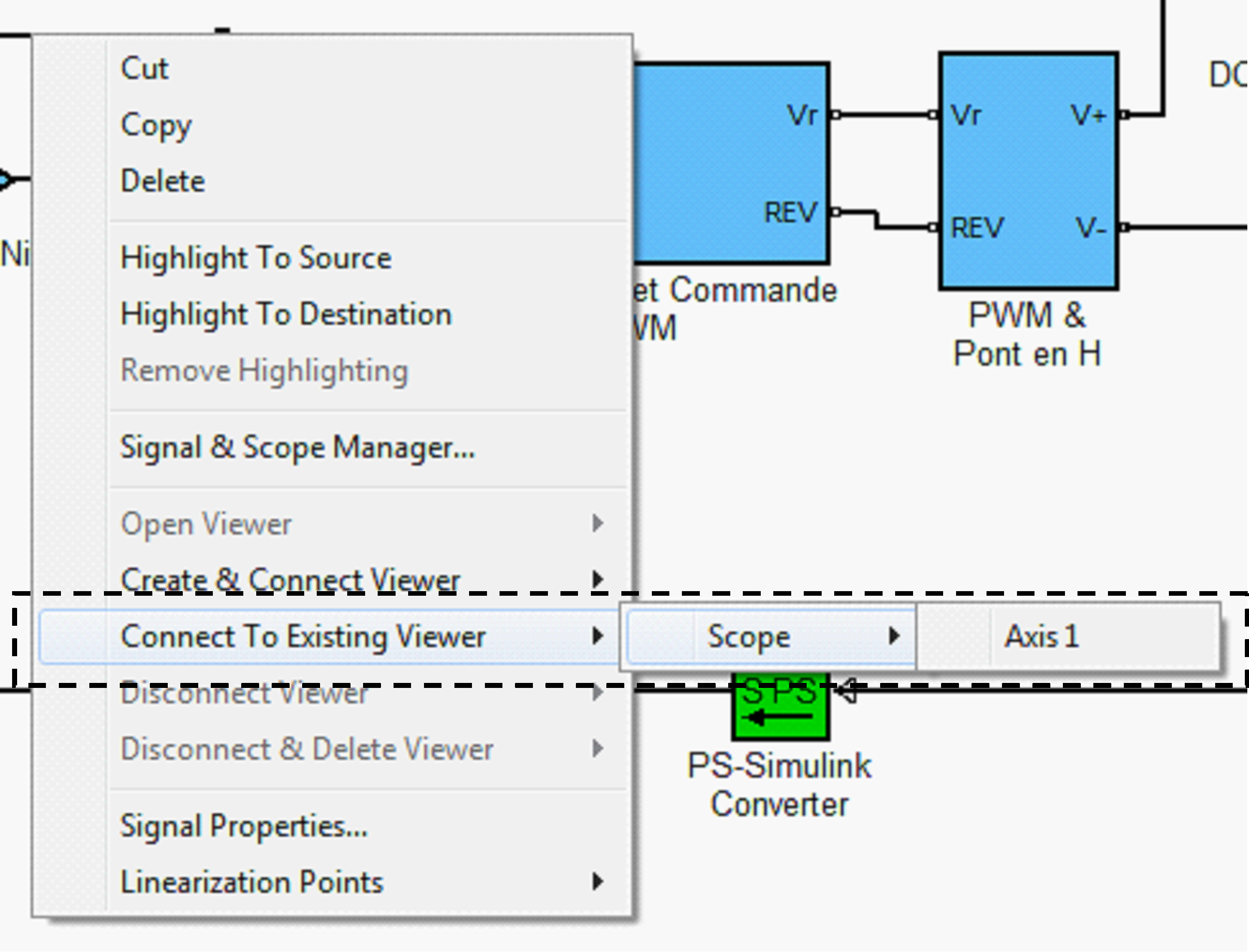Click Cut in the context menu

(144, 69)
